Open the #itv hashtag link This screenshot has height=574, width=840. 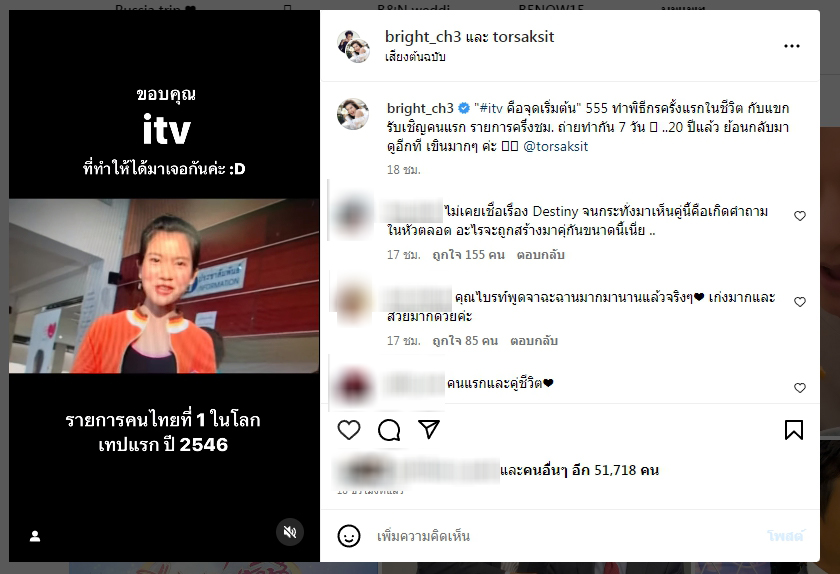[491, 108]
